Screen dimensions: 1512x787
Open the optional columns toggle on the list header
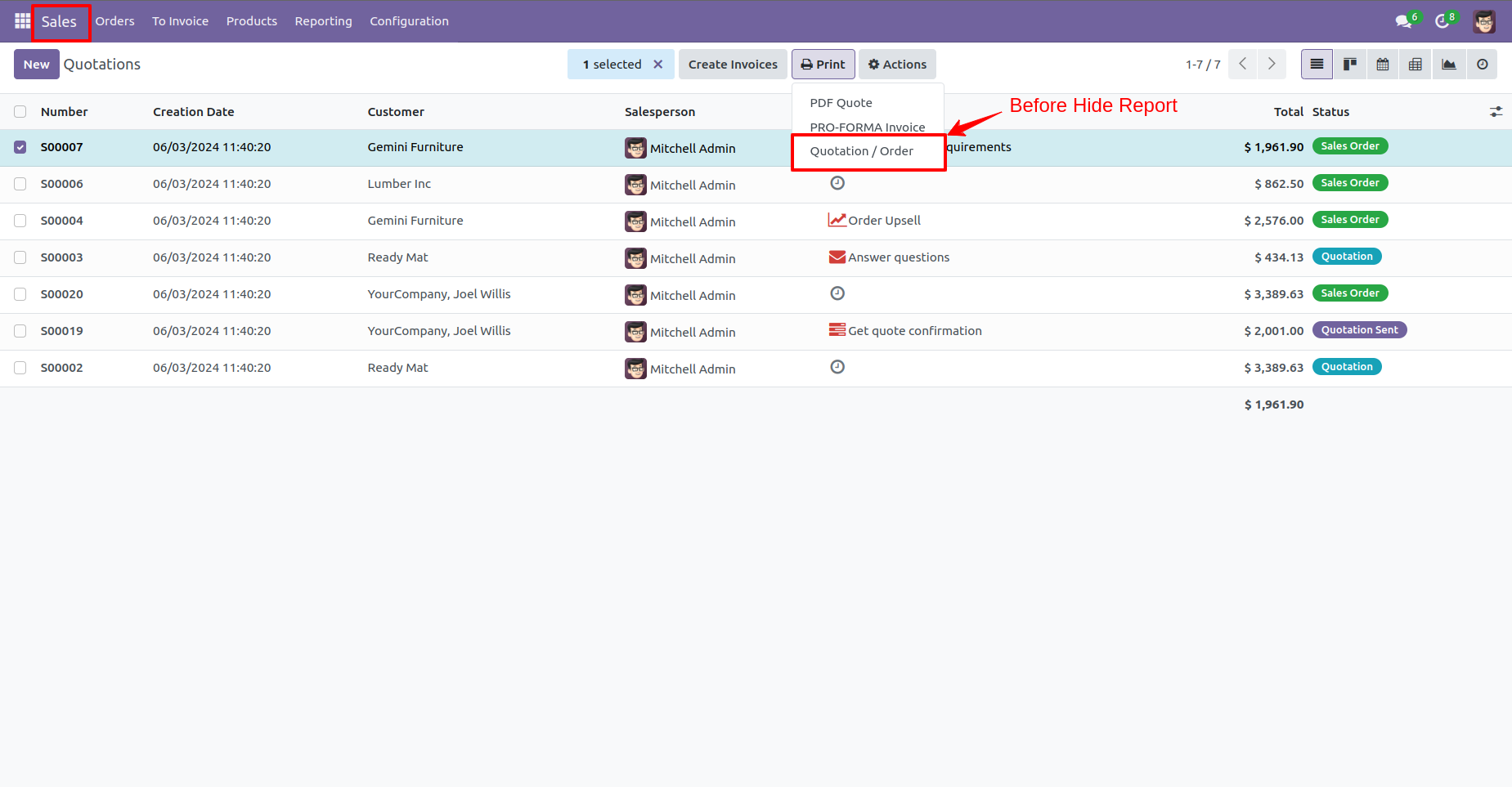click(x=1496, y=111)
